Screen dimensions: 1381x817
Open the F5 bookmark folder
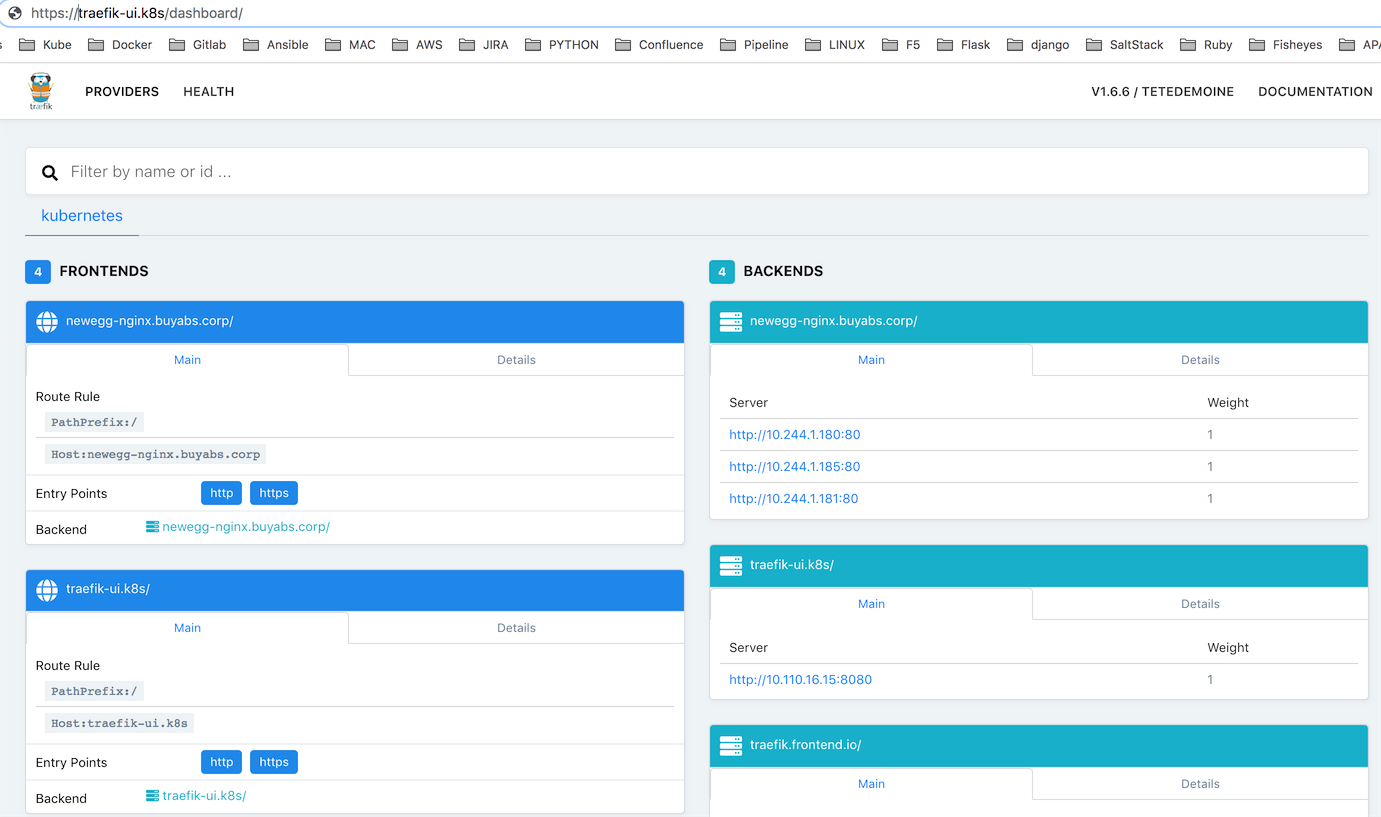click(x=901, y=45)
